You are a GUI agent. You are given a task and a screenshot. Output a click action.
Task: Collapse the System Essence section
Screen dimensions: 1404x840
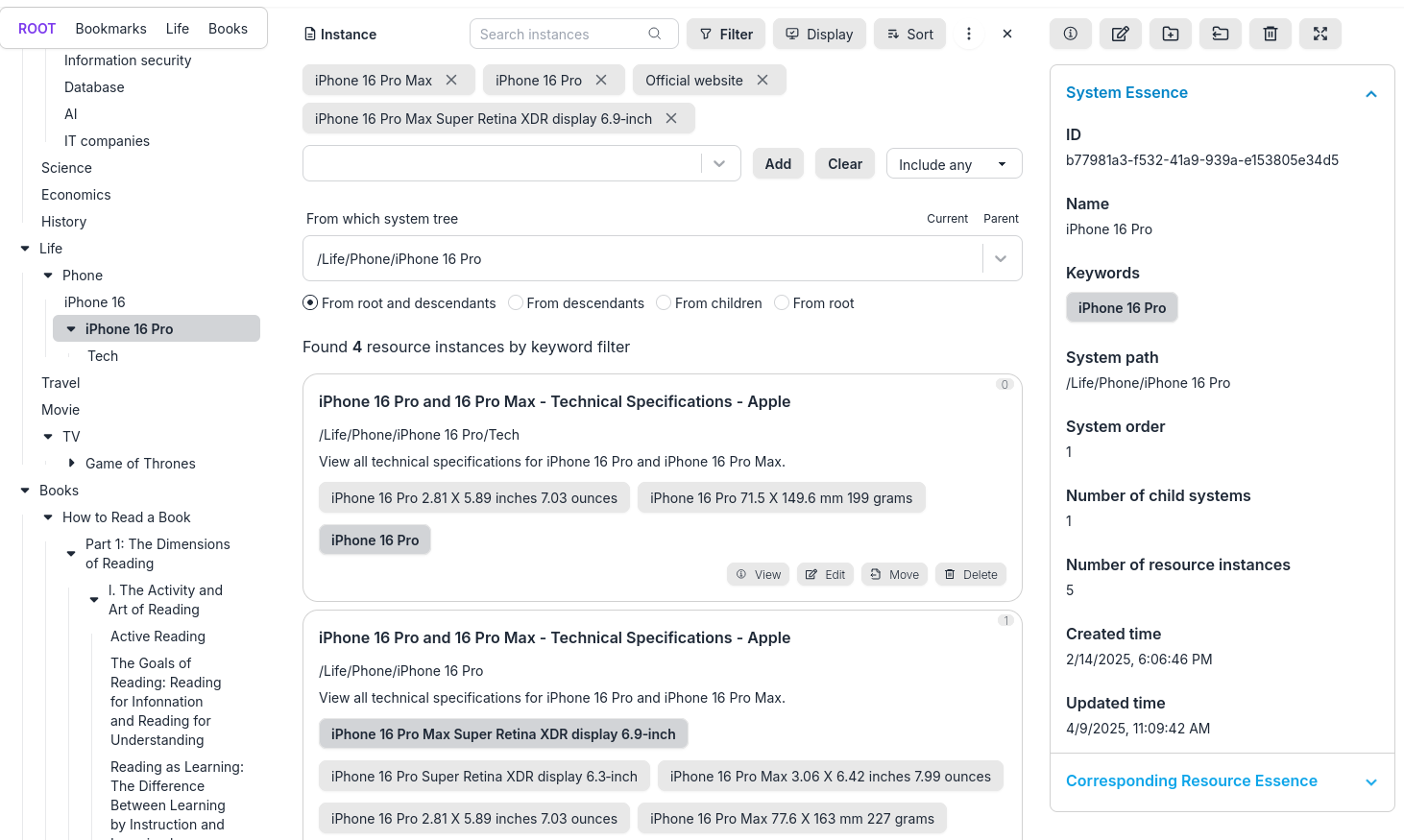pos(1371,93)
